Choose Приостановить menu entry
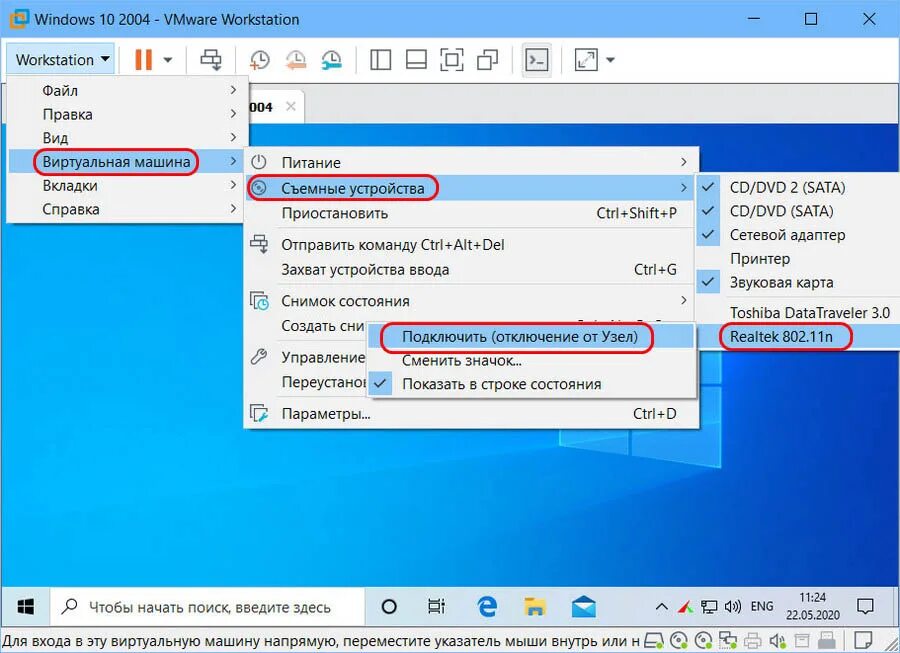The height and width of the screenshot is (653, 900). pos(471,213)
